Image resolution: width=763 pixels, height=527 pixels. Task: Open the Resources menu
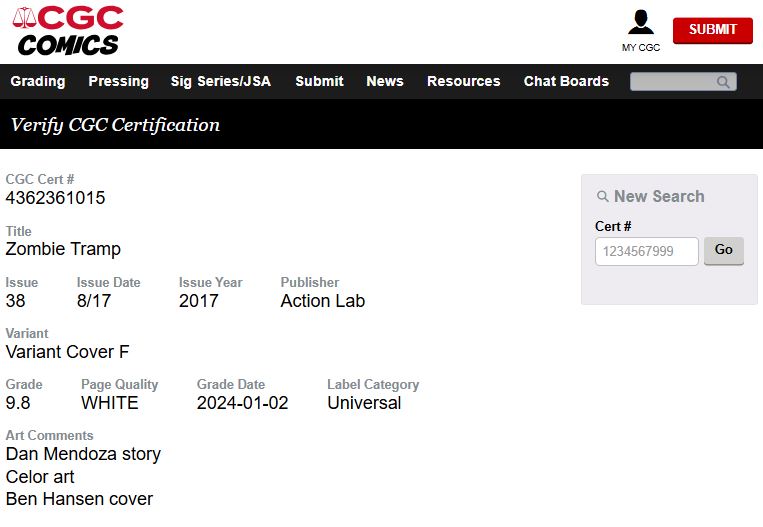click(463, 81)
